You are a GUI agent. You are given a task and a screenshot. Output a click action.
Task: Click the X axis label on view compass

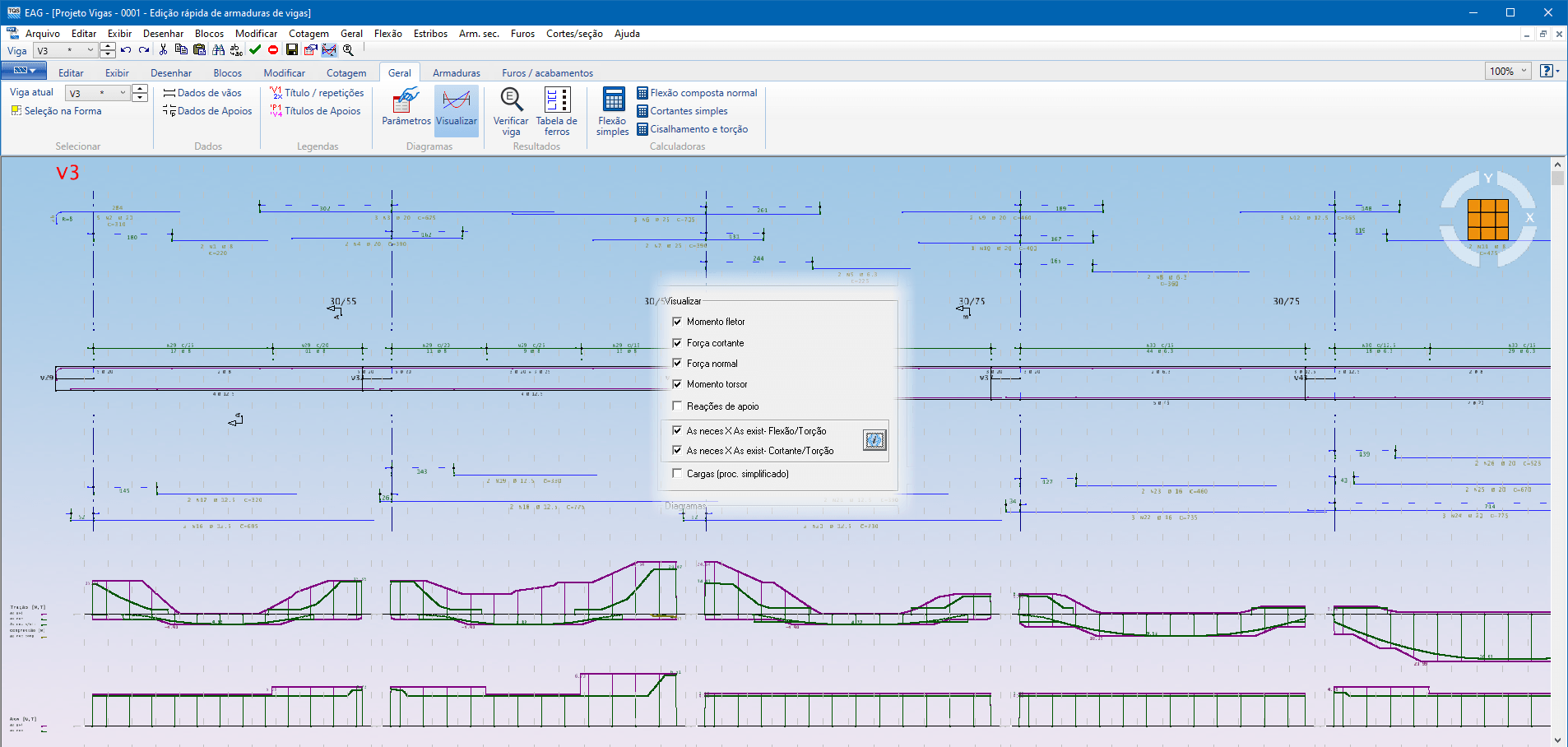1529,218
